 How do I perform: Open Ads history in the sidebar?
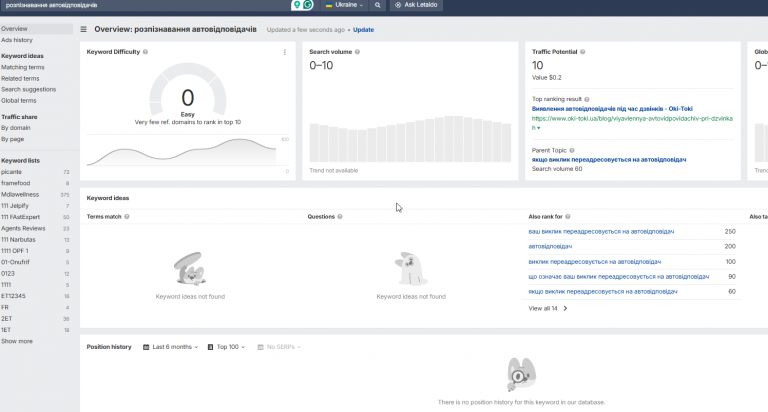(x=17, y=40)
